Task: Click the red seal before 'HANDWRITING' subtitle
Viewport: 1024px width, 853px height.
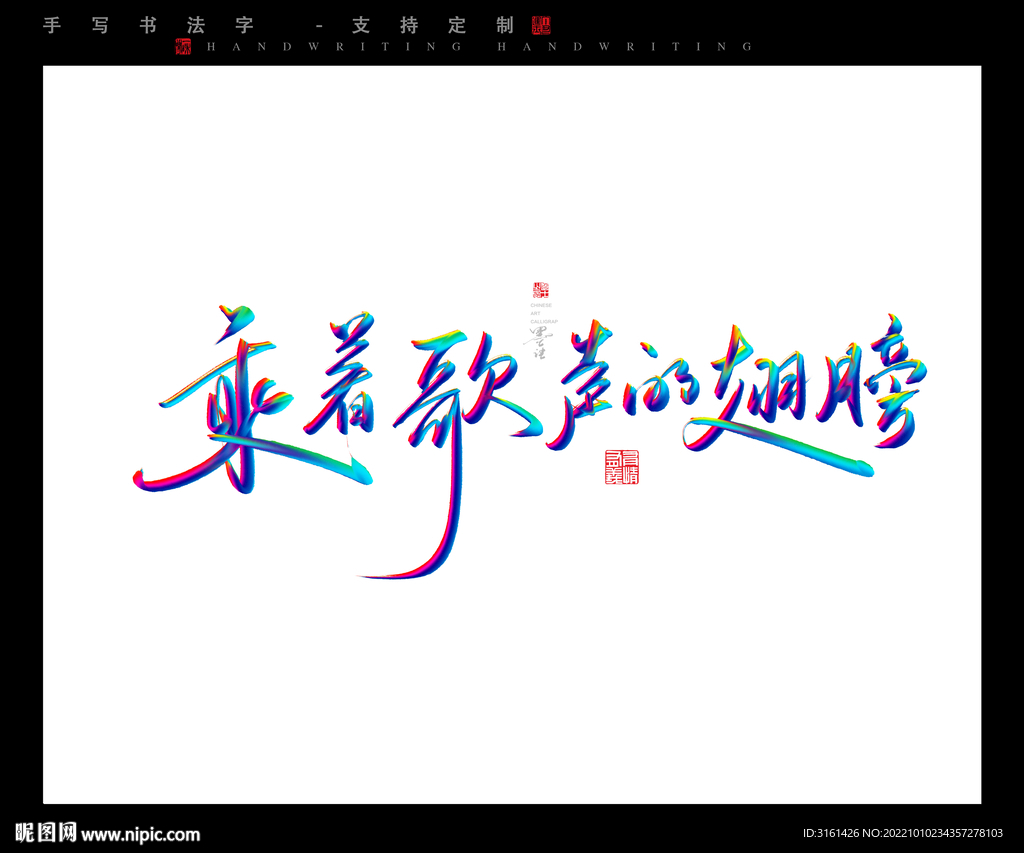Action: tap(184, 46)
